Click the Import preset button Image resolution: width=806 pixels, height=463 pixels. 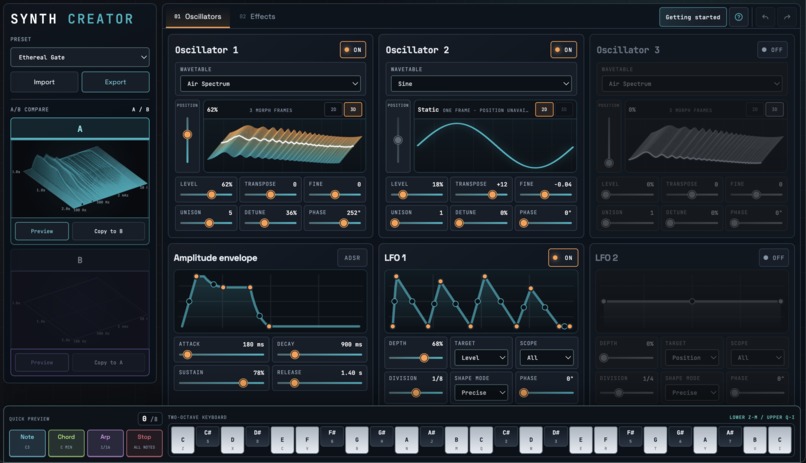[x=44, y=82]
